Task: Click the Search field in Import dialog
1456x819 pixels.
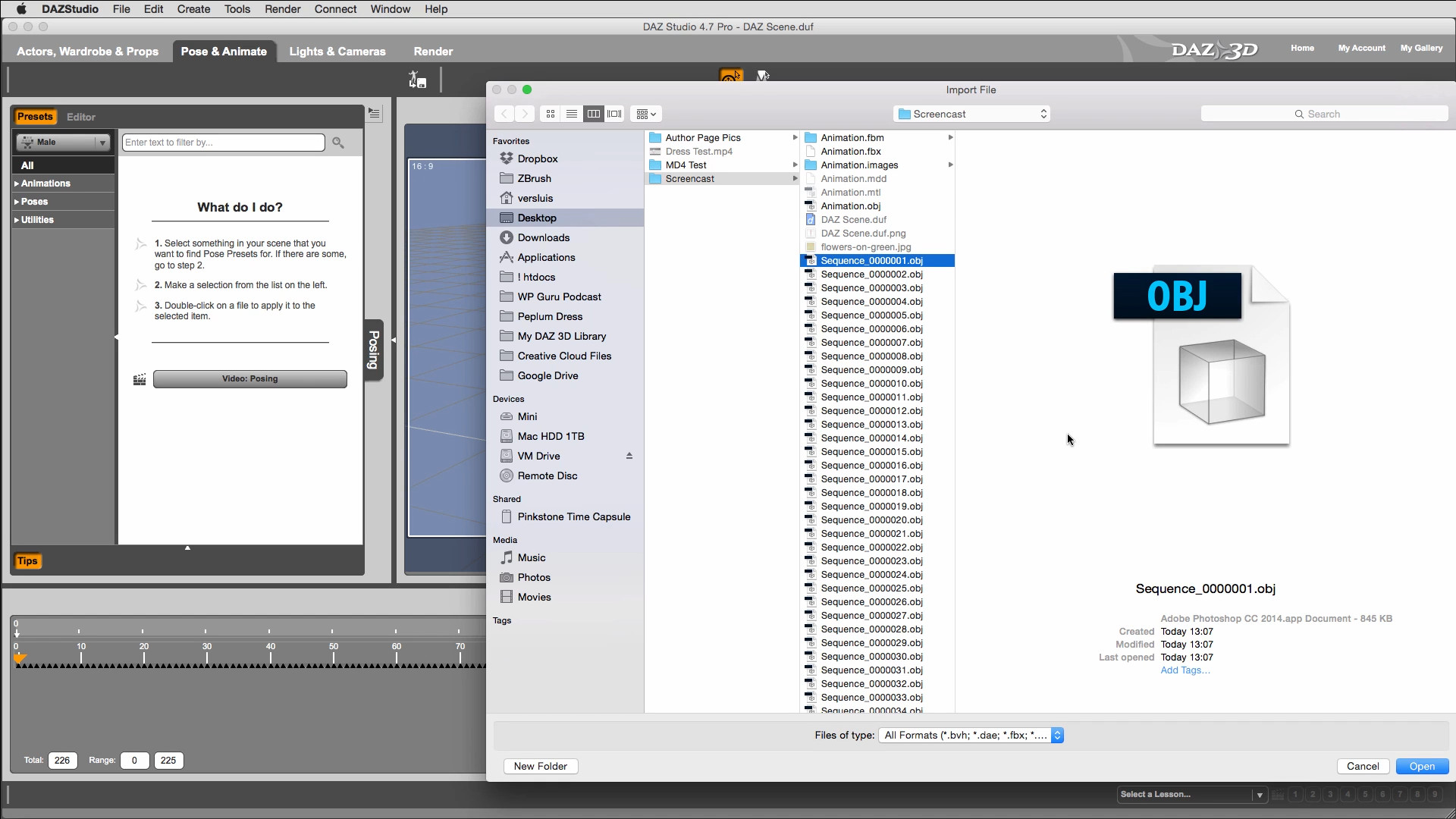Action: pos(1324,114)
